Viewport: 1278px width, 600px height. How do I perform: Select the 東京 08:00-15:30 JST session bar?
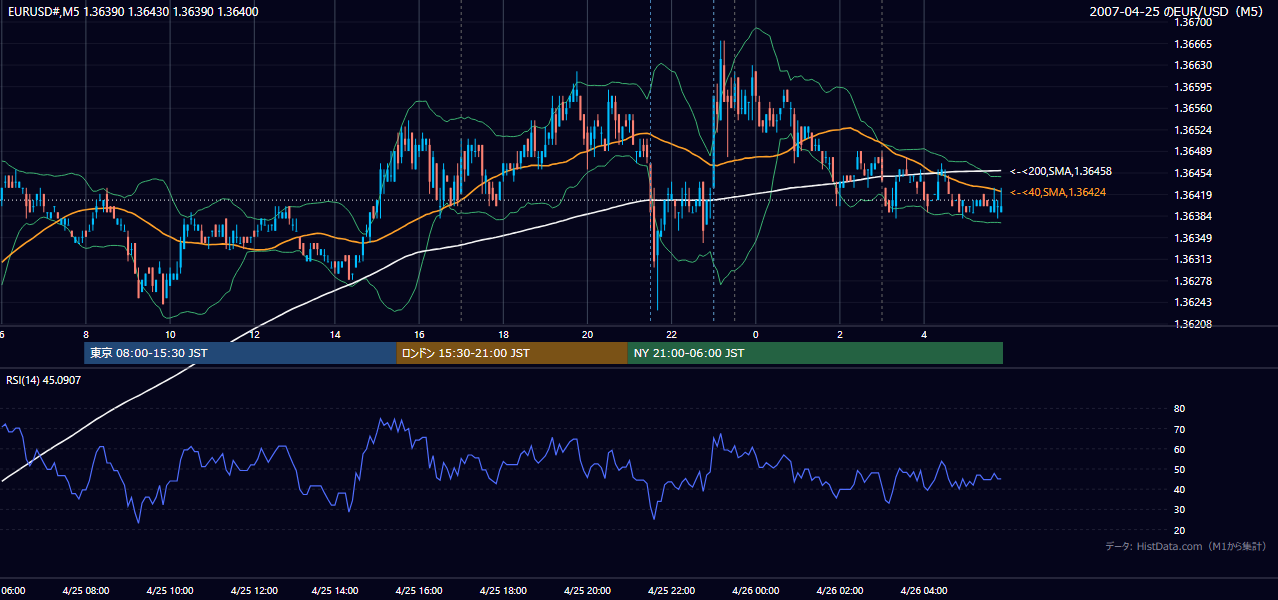point(240,353)
